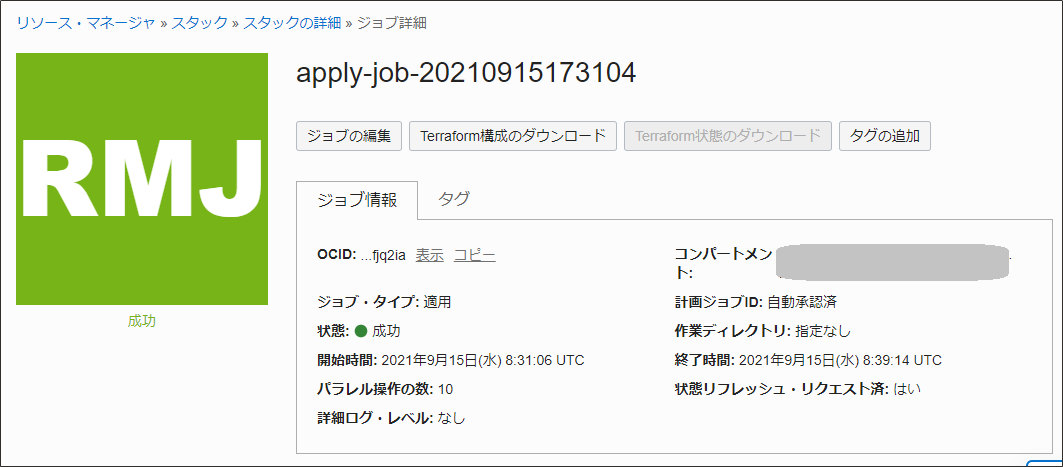
Task: Navigate to スタック in the breadcrumb
Action: [x=199, y=22]
